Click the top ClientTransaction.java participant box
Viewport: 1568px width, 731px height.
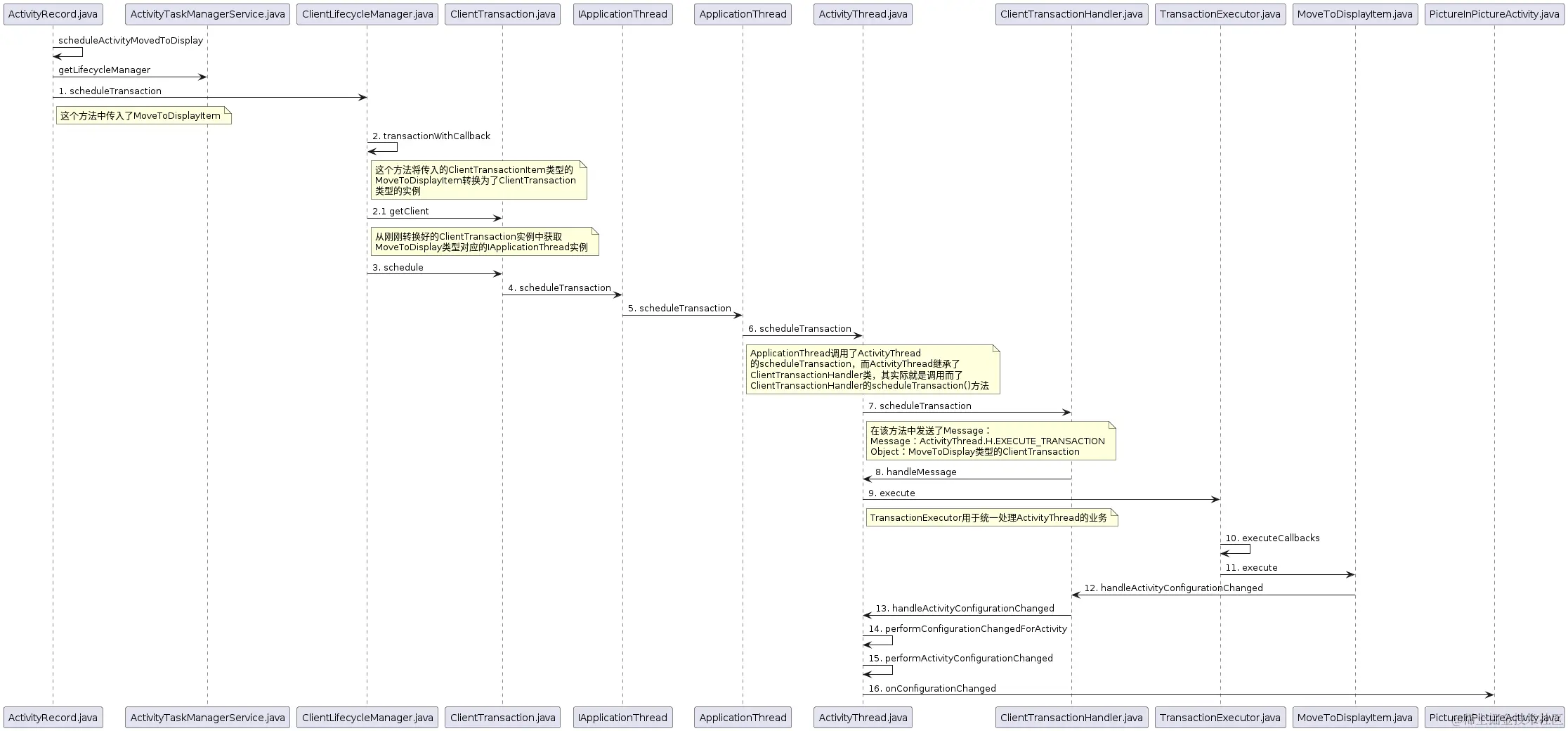pos(502,14)
